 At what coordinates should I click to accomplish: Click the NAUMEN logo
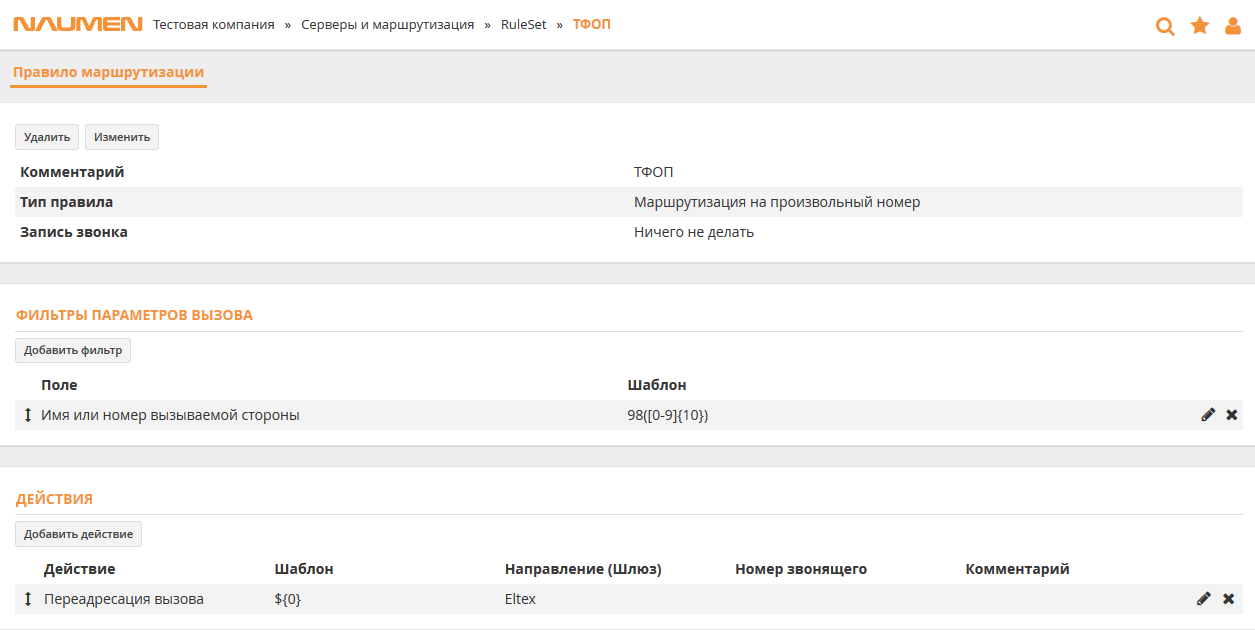[x=78, y=24]
